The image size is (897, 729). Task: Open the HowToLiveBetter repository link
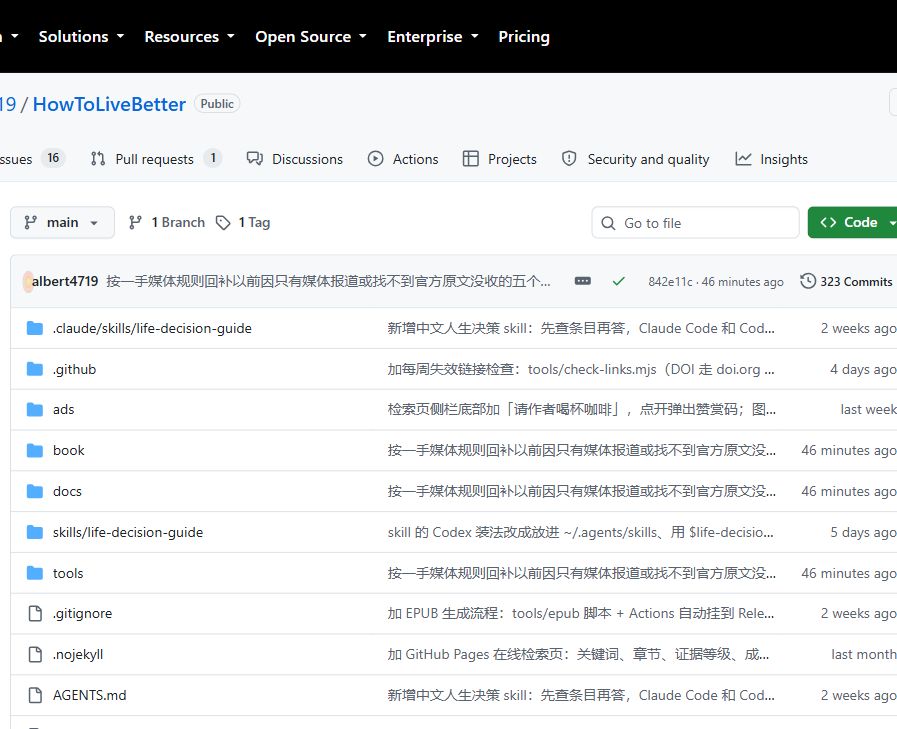[x=109, y=104]
